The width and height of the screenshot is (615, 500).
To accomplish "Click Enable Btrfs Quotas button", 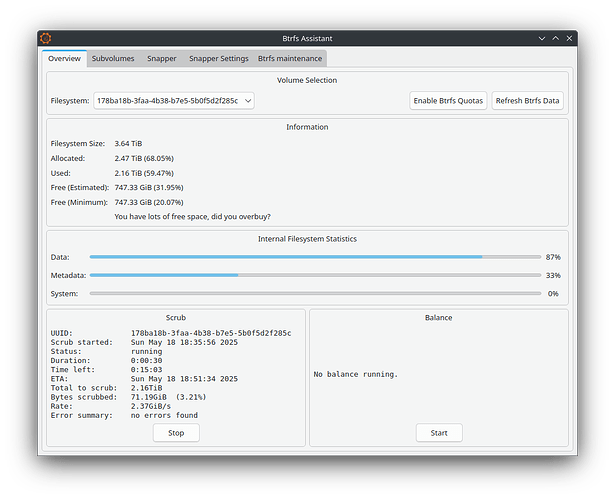I will point(448,101).
